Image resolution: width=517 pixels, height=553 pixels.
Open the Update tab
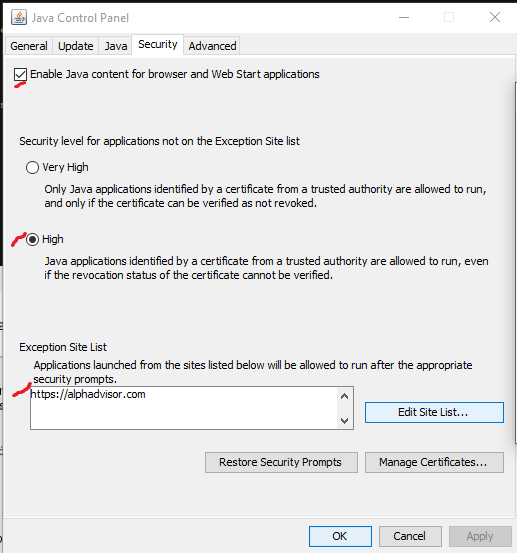(75, 46)
